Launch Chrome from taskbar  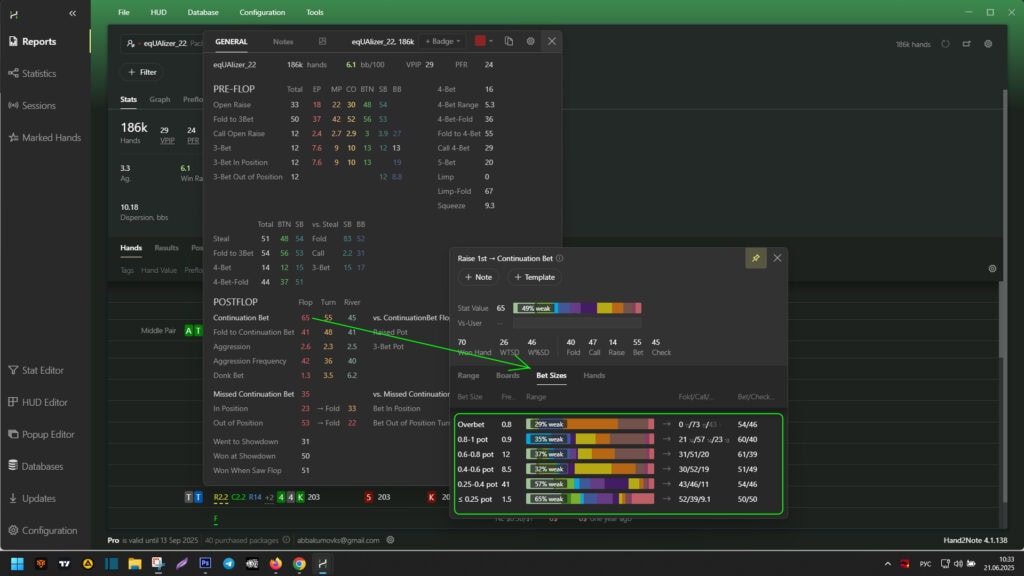coord(299,564)
